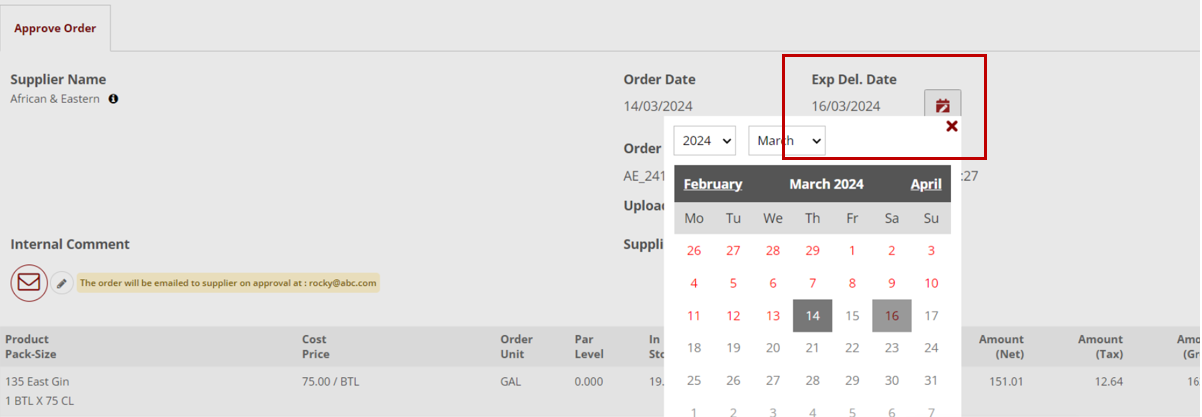Close the date picker with the red X
This screenshot has width=1202, height=417.
(952, 126)
